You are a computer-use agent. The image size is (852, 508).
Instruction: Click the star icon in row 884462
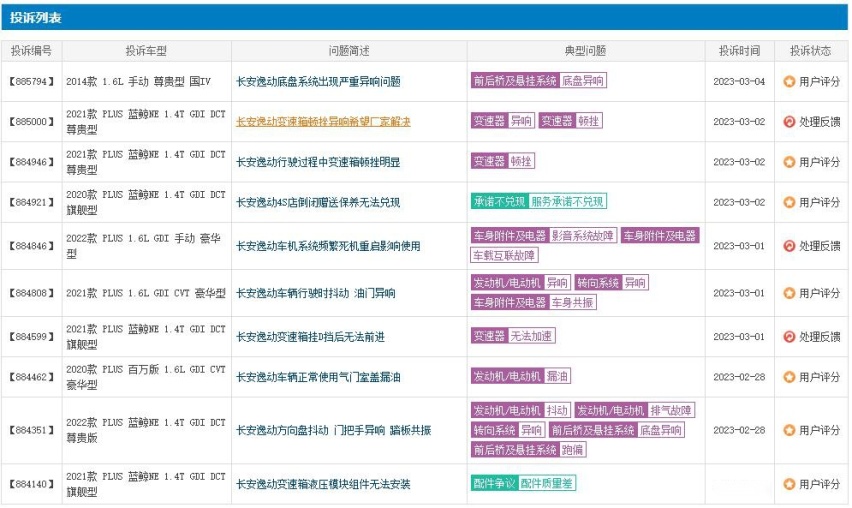tap(789, 377)
